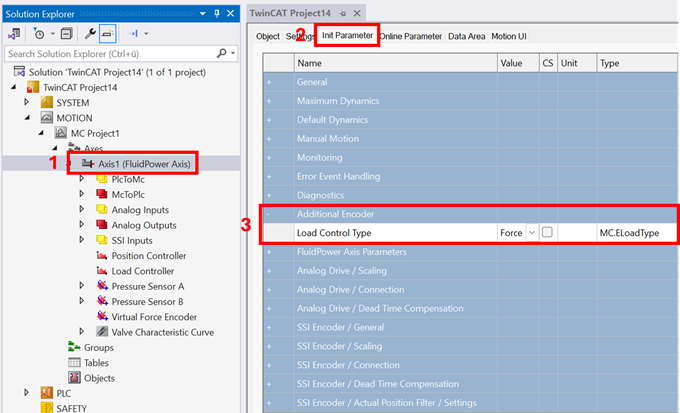Click the Load Controller icon

102,271
